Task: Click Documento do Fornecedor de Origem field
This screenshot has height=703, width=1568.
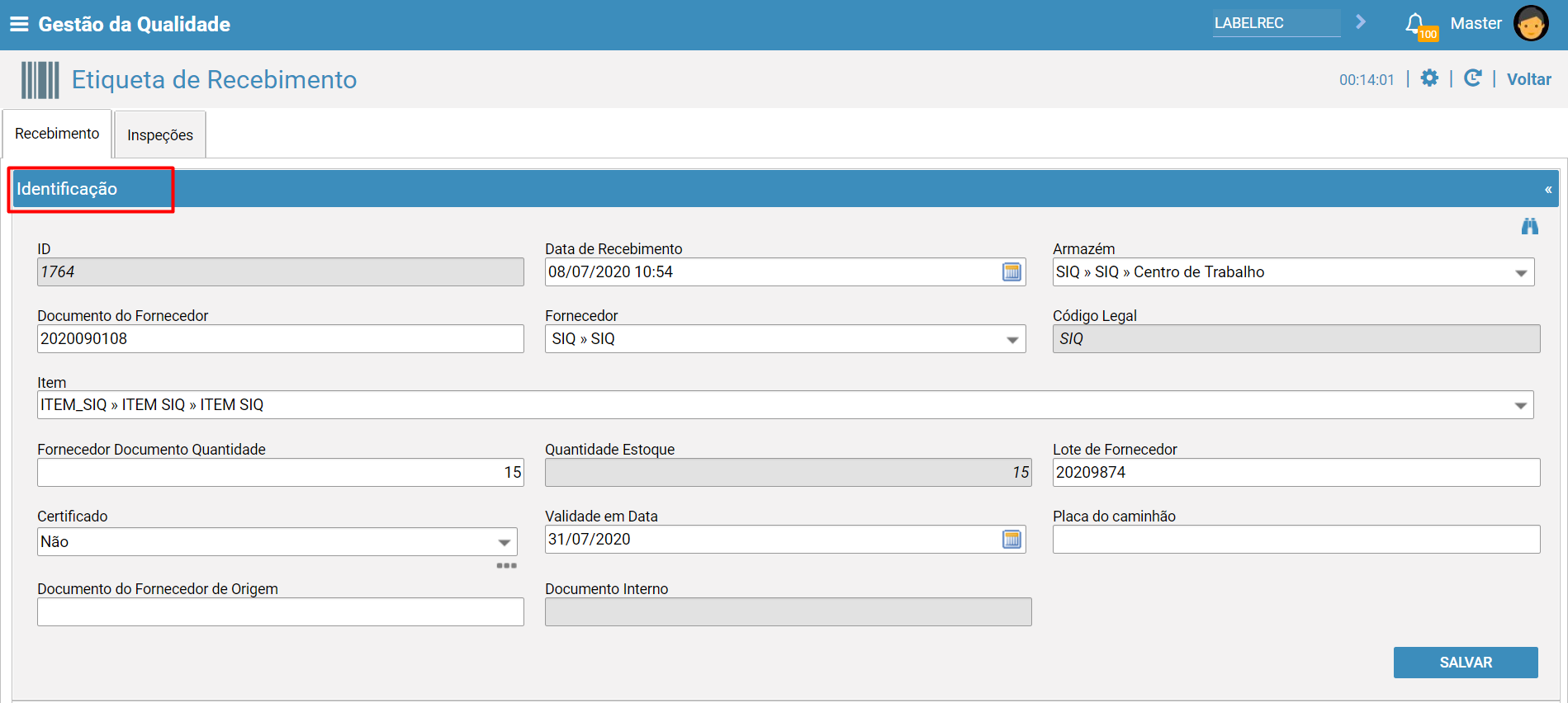Action: point(281,612)
